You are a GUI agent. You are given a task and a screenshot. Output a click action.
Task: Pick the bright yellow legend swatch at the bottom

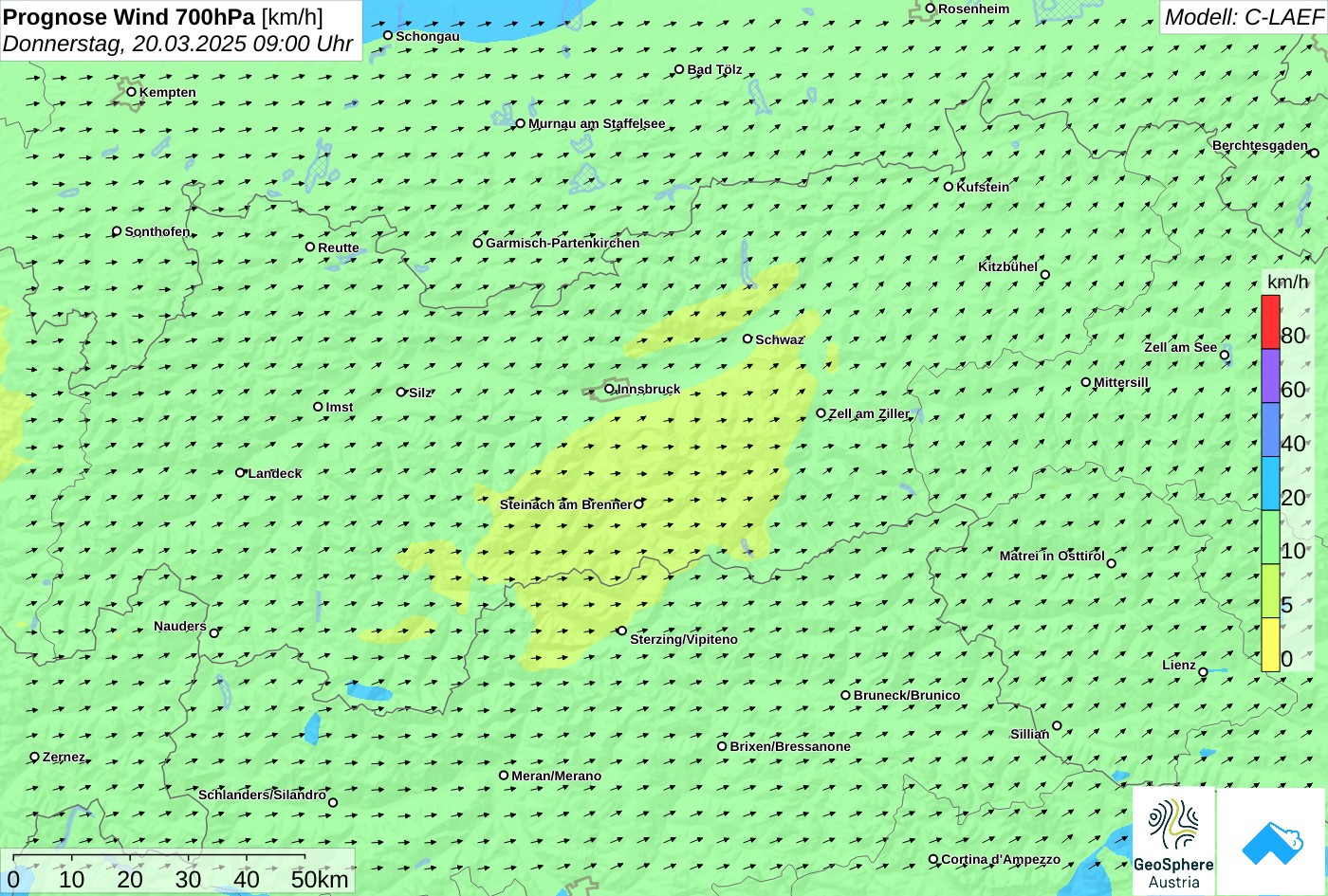(1270, 645)
